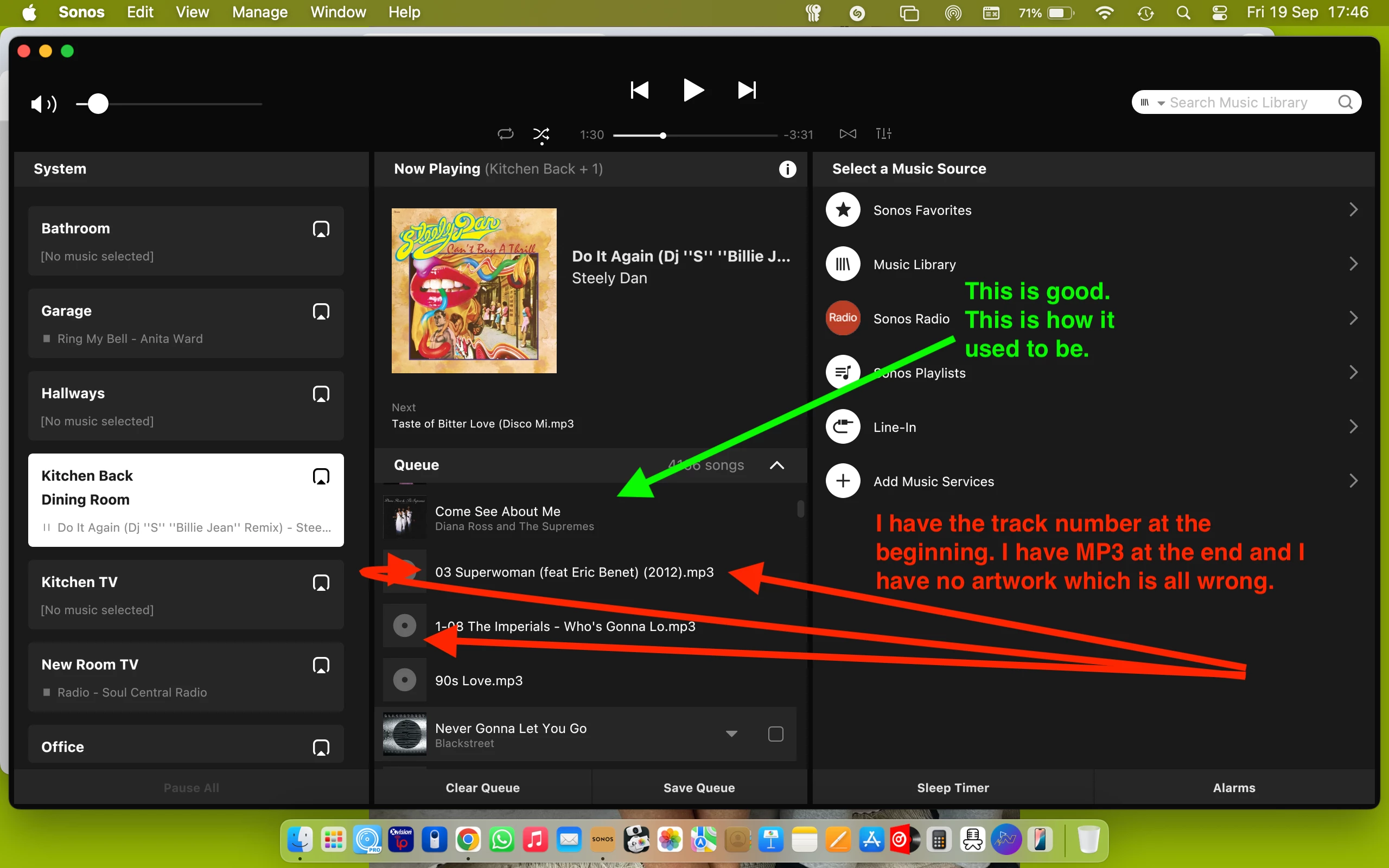This screenshot has width=1389, height=868.
Task: Open the Sonos menu
Action: coord(81,12)
